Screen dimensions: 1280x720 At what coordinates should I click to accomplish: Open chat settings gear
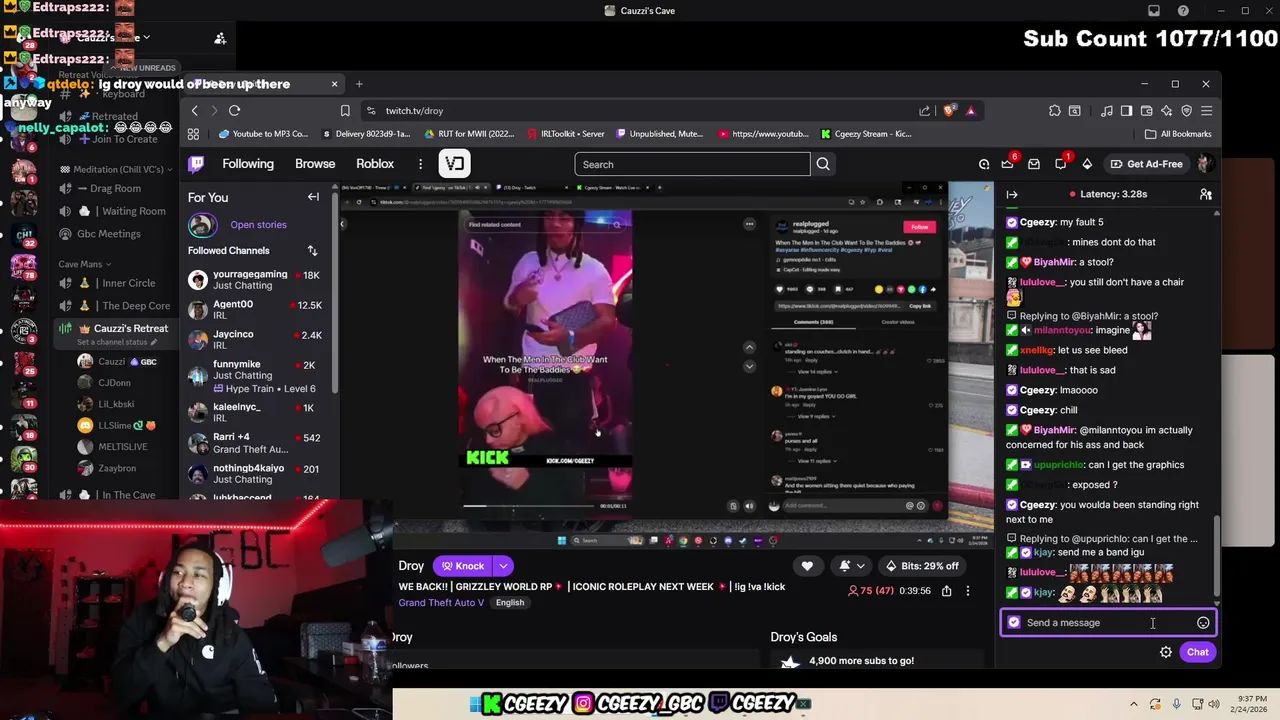pyautogui.click(x=1166, y=652)
